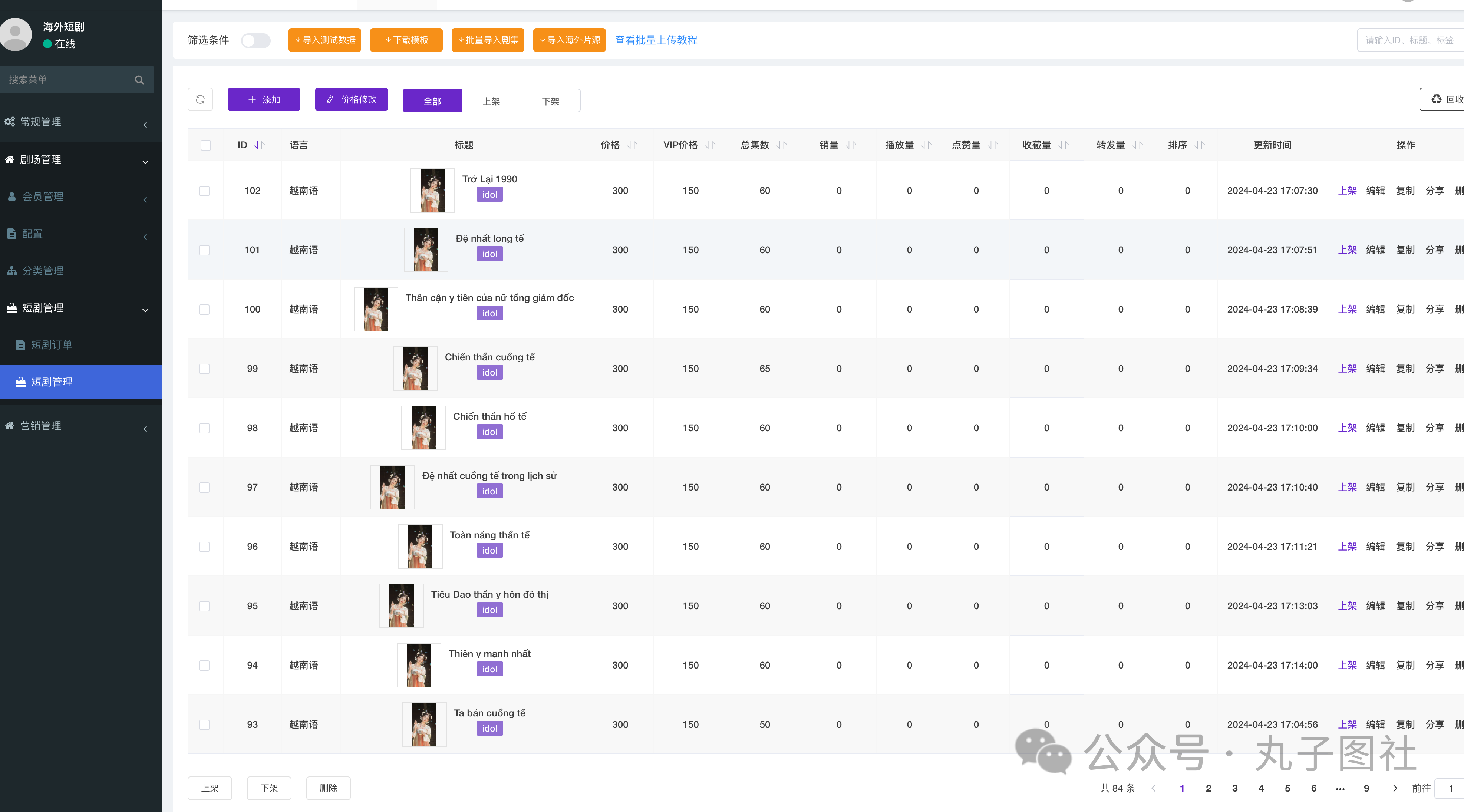Sort by 总集数 column arrows
The height and width of the screenshot is (812, 1464).
click(782, 145)
